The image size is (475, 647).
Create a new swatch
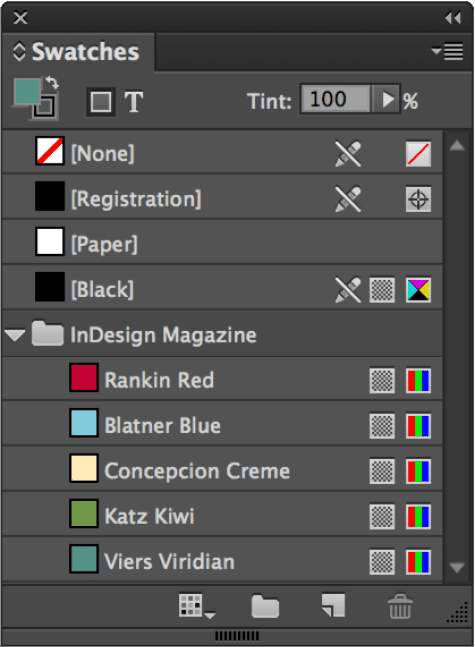[x=333, y=605]
